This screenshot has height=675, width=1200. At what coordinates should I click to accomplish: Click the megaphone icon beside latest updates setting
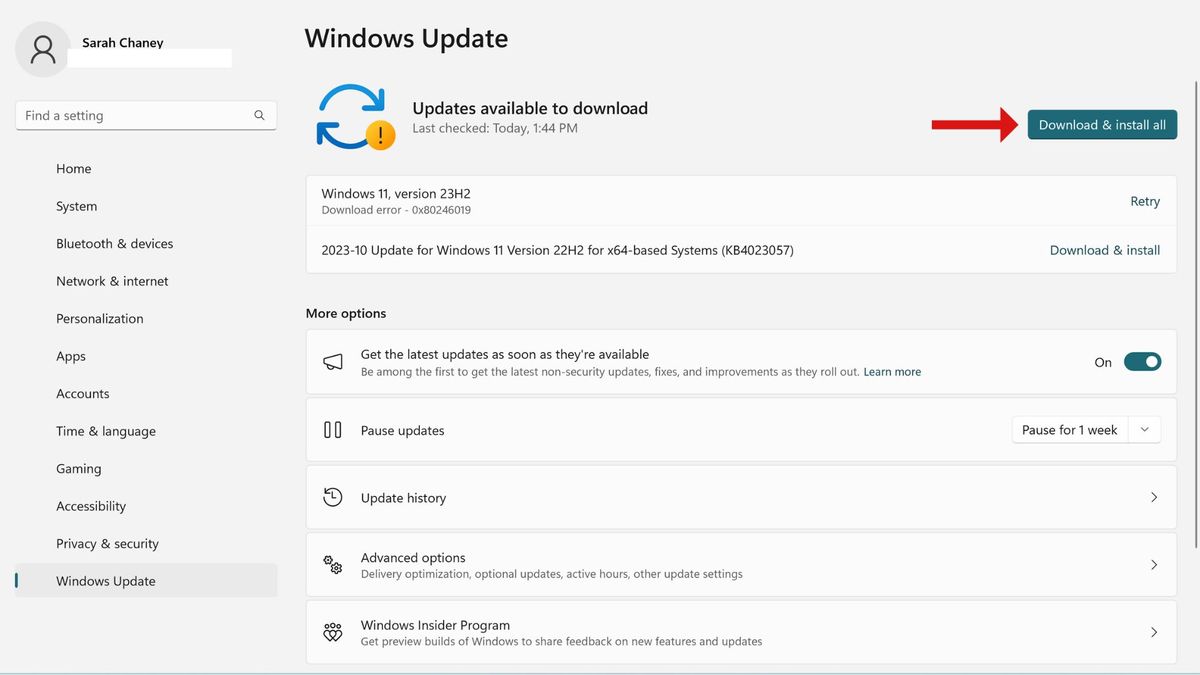pyautogui.click(x=332, y=361)
